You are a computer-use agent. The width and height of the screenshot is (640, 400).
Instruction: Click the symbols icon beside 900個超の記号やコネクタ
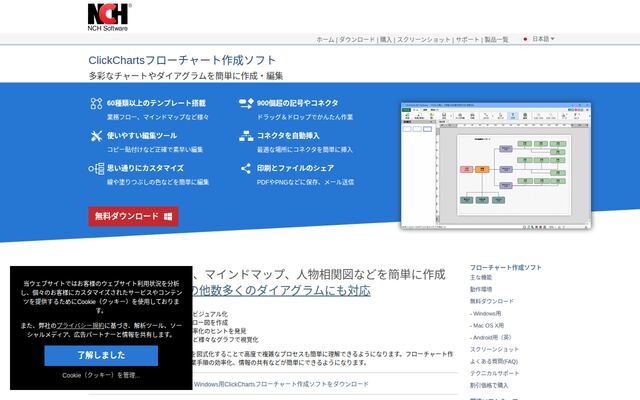[246, 103]
